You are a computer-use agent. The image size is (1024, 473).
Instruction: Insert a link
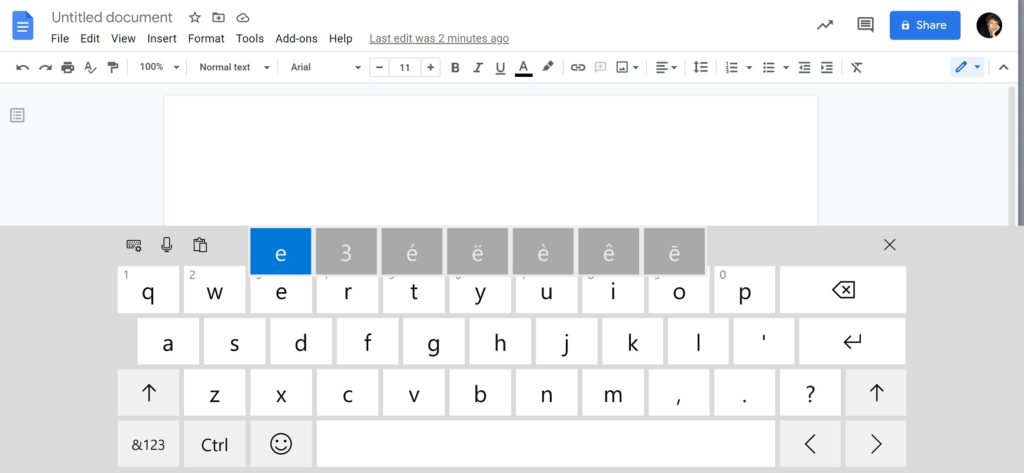click(578, 67)
